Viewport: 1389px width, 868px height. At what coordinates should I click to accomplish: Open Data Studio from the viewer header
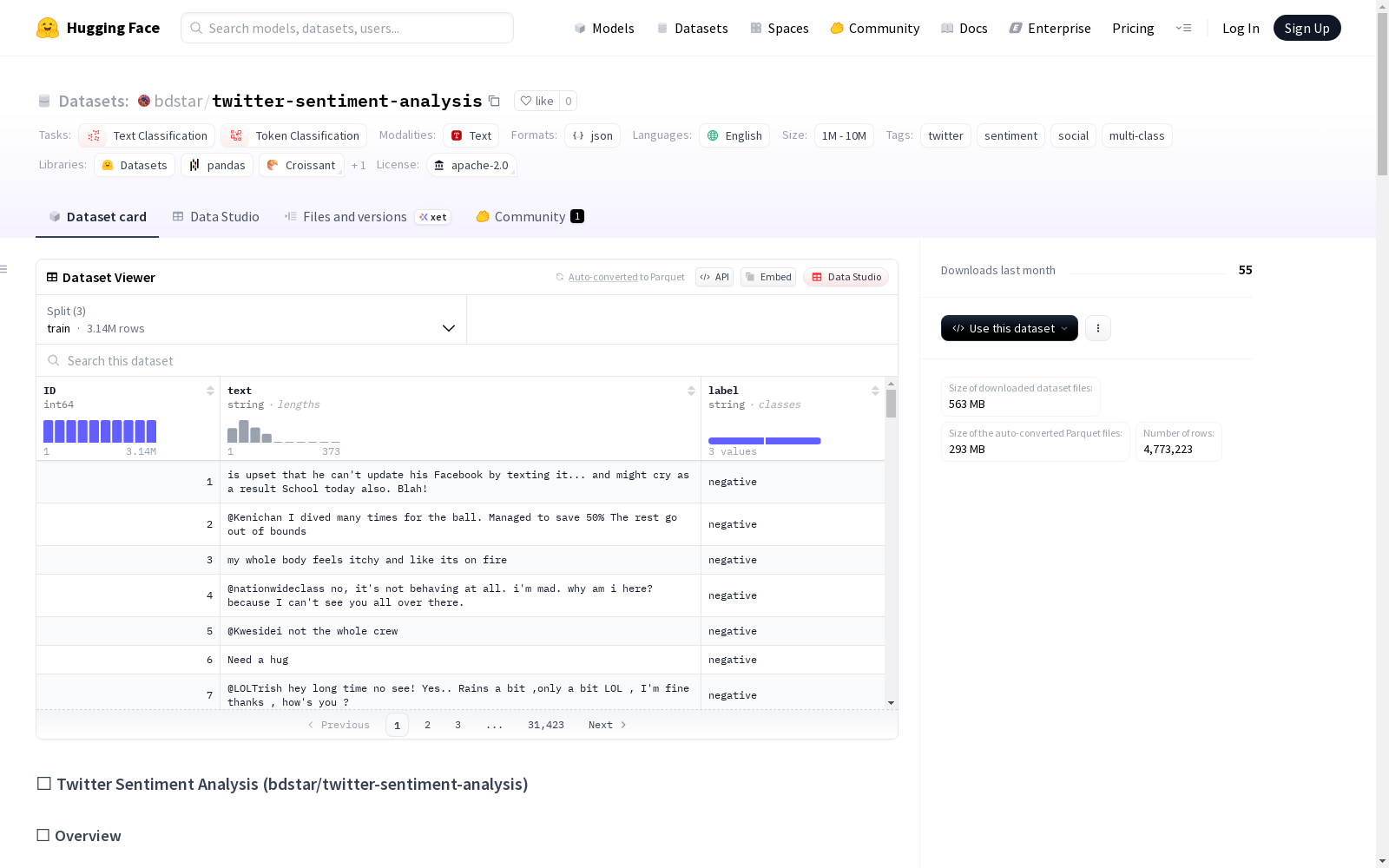(x=846, y=277)
